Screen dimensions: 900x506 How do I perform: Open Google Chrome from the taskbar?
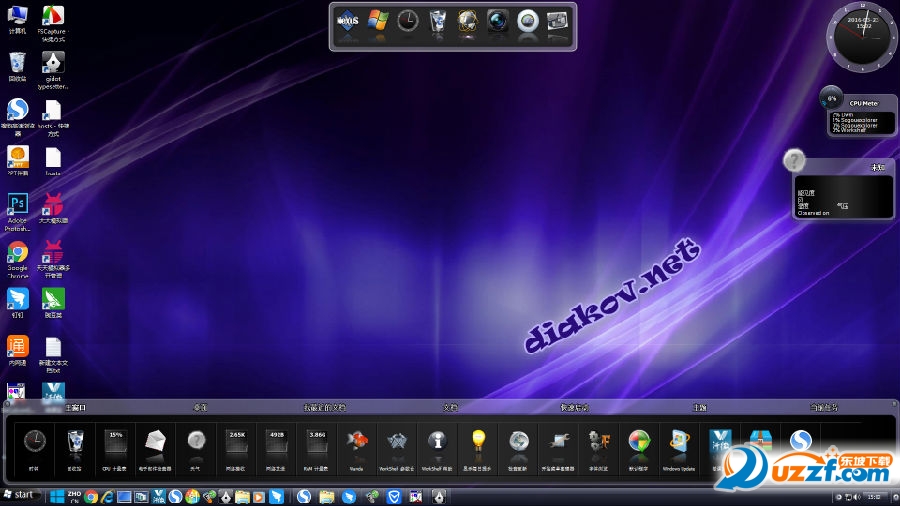pos(91,497)
